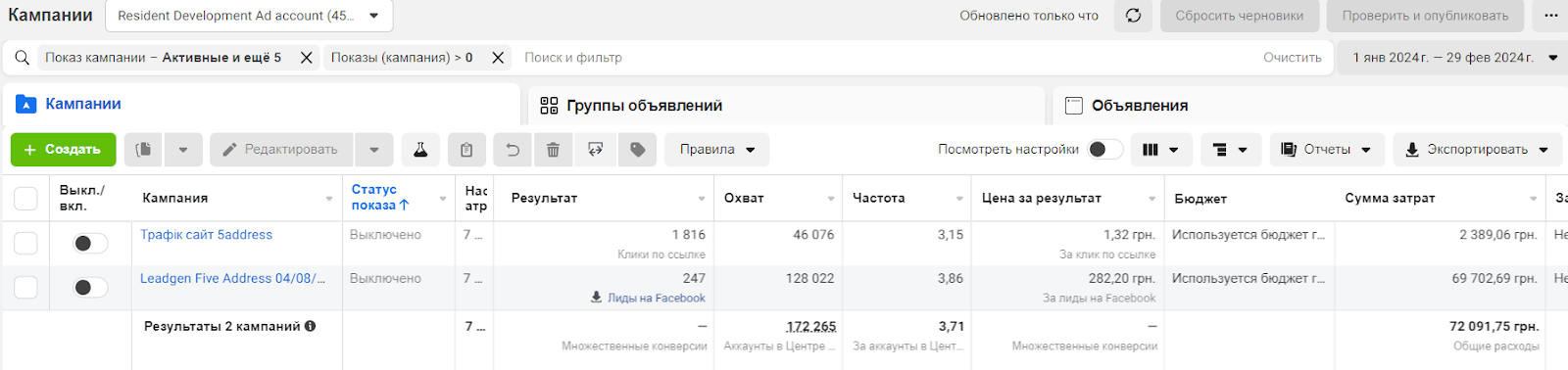1568x370 pixels.
Task: Open the 'Сумма затрат' column header menu arrow
Action: click(1534, 199)
